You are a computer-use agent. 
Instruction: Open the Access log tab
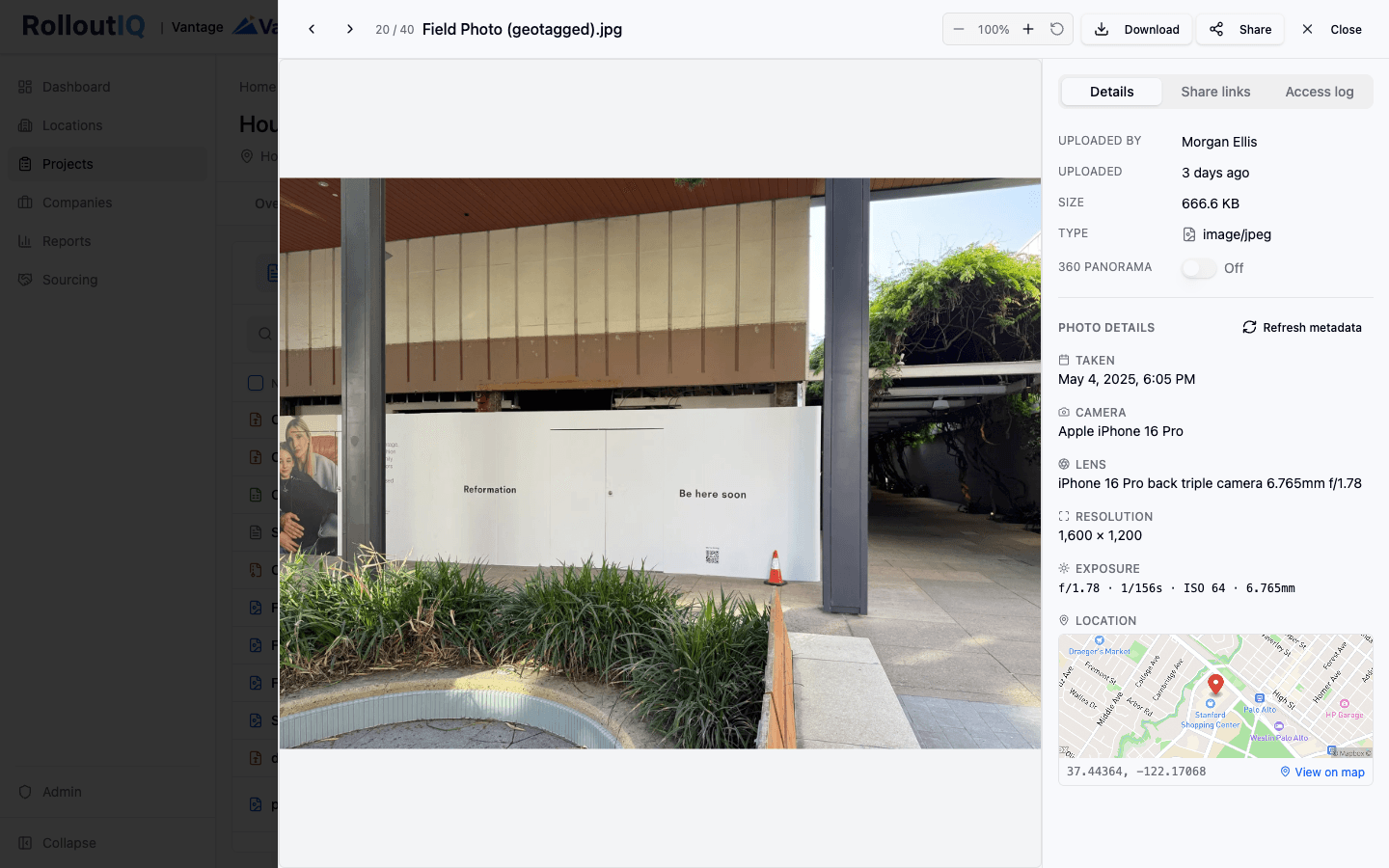click(x=1320, y=92)
